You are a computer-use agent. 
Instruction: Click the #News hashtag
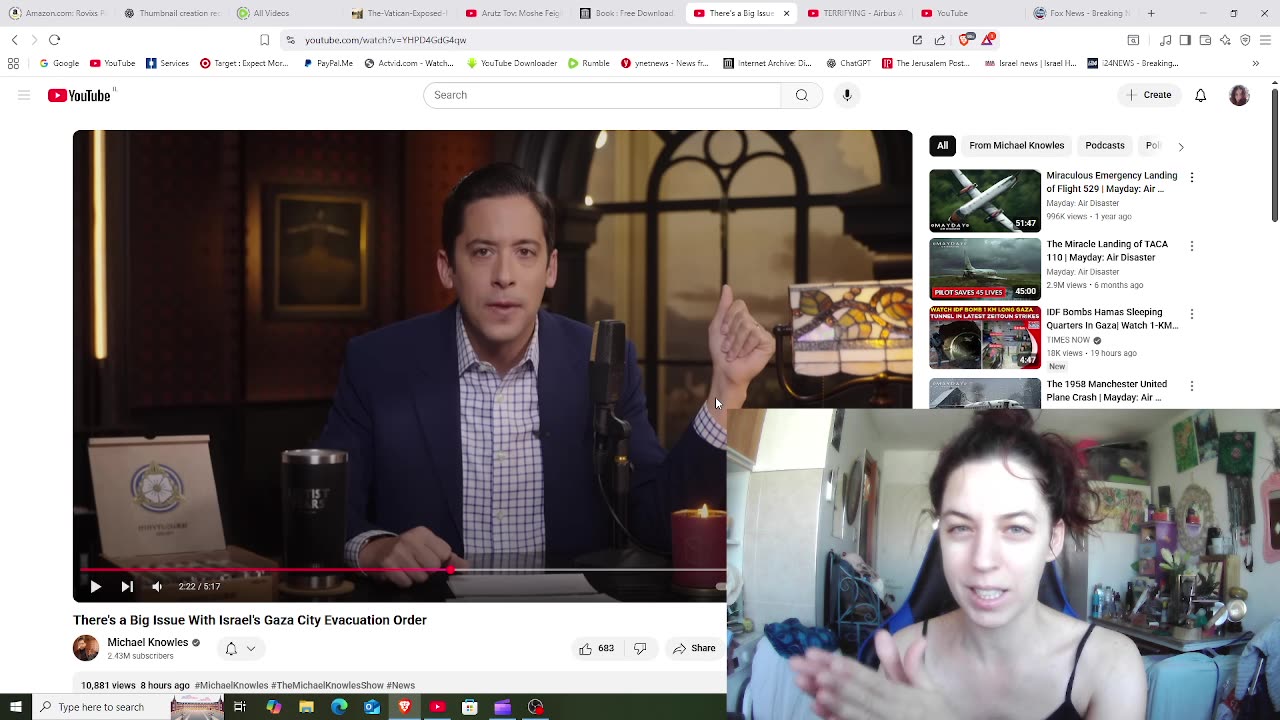click(400, 686)
